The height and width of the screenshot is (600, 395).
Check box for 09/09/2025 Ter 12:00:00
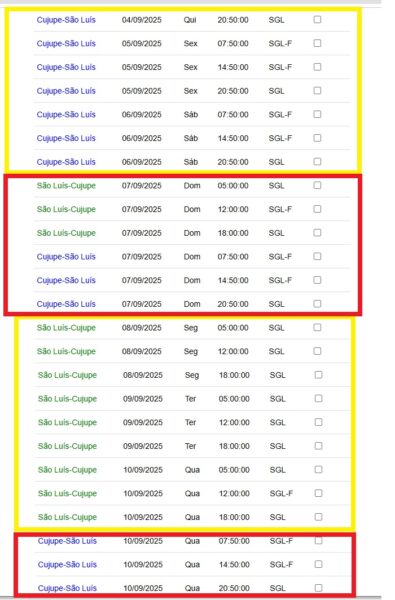(x=318, y=422)
